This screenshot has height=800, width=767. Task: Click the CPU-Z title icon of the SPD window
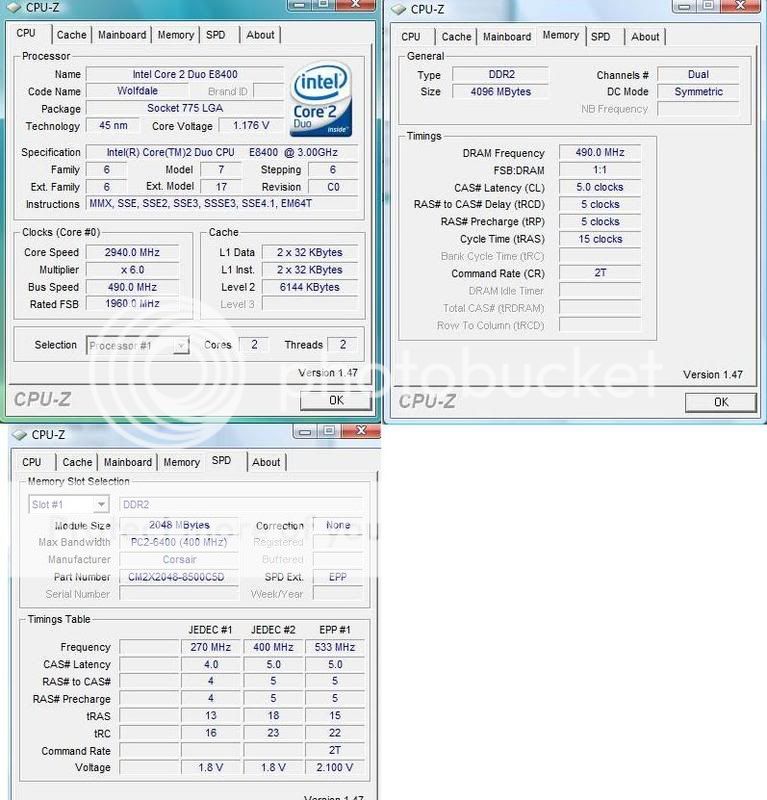(x=19, y=435)
